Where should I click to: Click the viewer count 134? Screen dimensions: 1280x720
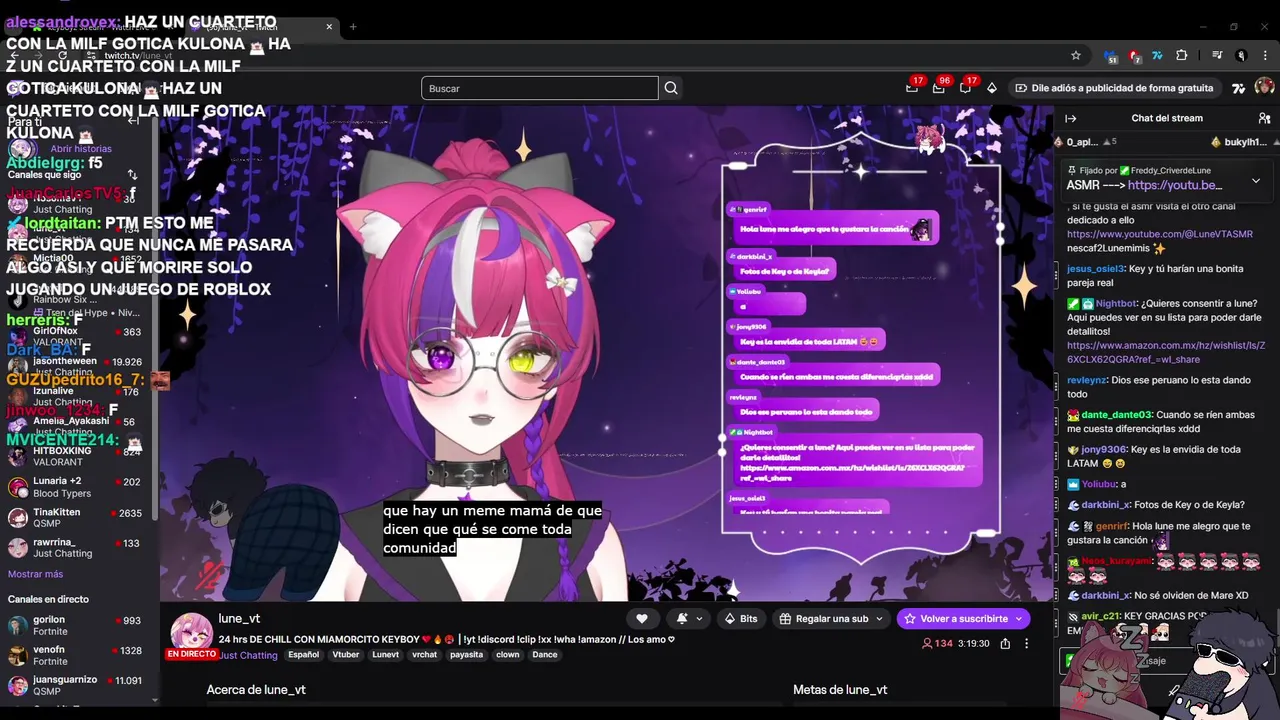click(937, 644)
